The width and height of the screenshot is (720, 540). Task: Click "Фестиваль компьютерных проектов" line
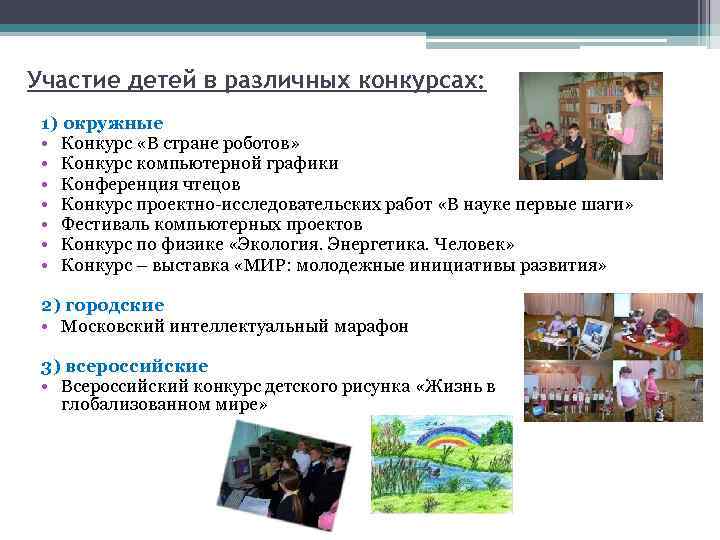pos(212,225)
